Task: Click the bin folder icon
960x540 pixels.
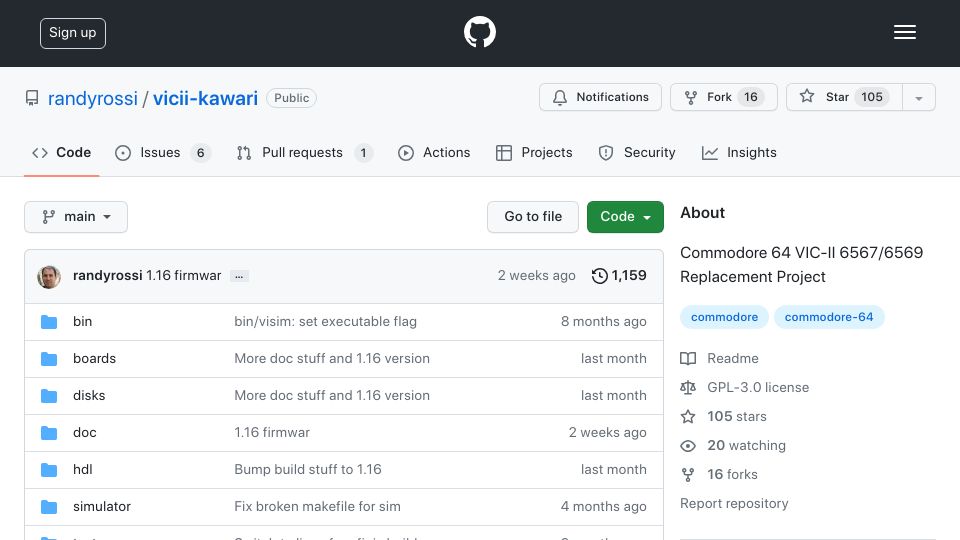Action: (49, 322)
